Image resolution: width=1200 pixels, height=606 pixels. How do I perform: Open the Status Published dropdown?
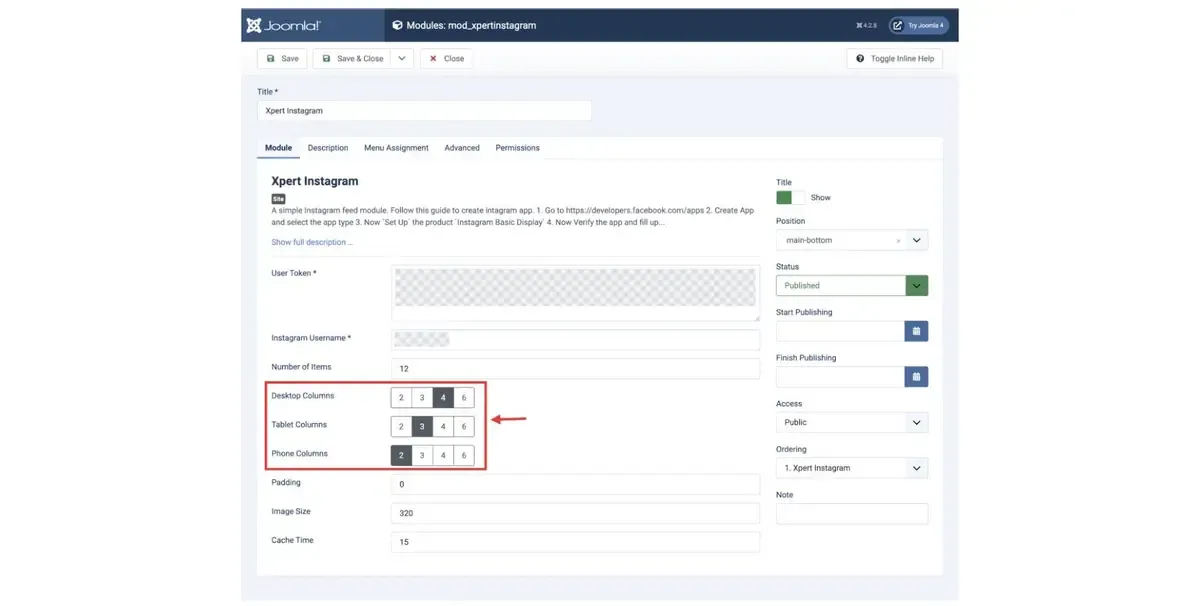tap(852, 286)
